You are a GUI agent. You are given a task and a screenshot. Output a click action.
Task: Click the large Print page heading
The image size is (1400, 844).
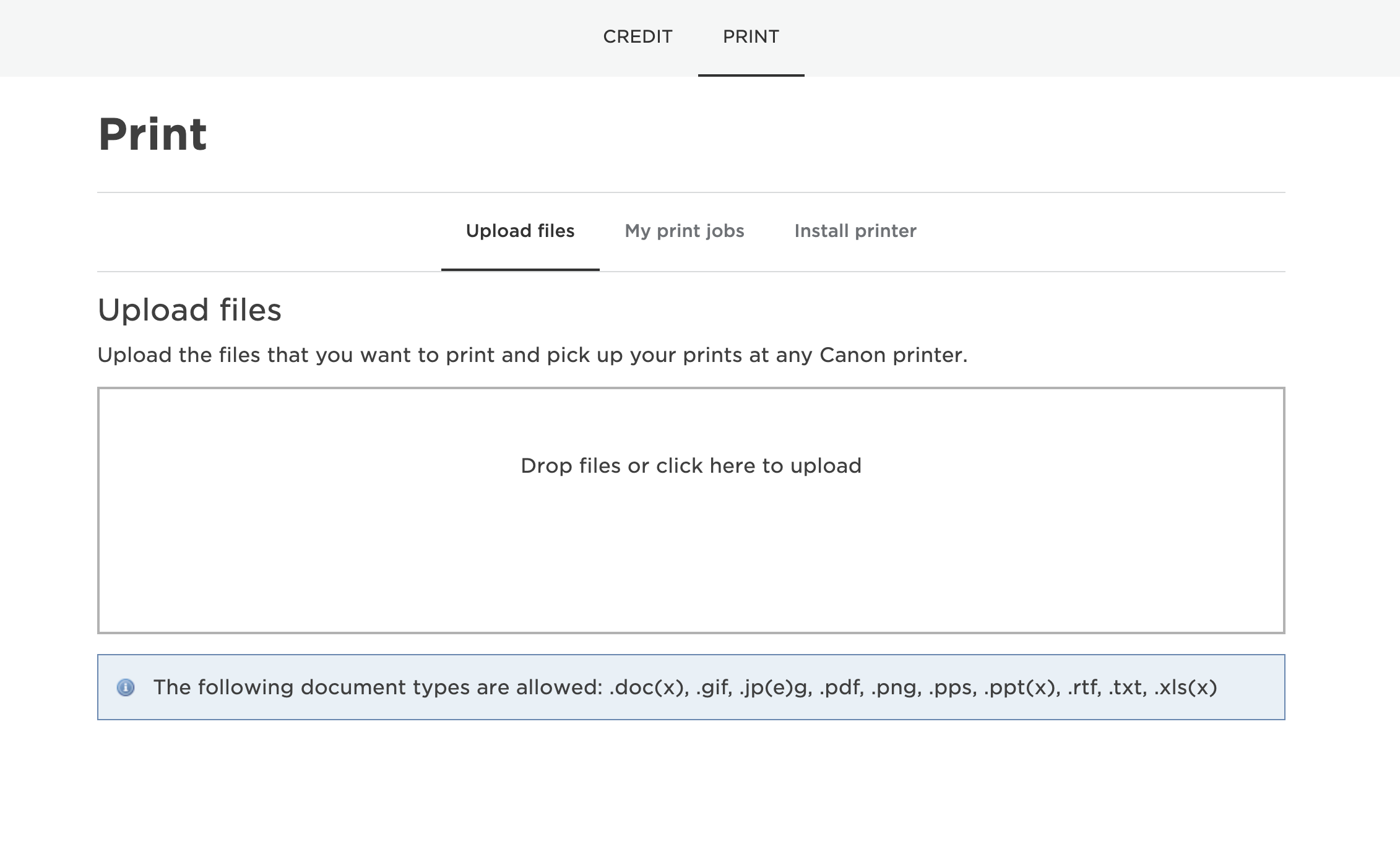(152, 134)
